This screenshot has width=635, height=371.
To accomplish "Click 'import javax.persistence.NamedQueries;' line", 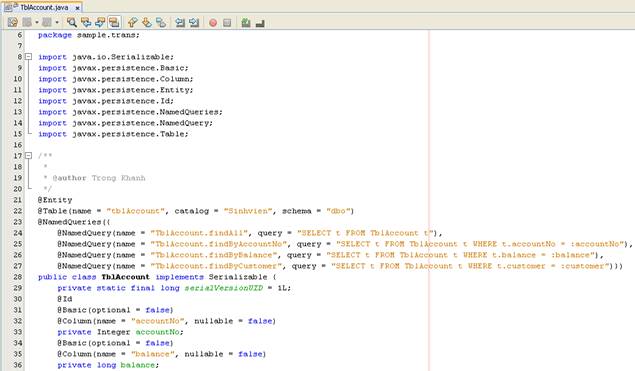I will [130, 112].
